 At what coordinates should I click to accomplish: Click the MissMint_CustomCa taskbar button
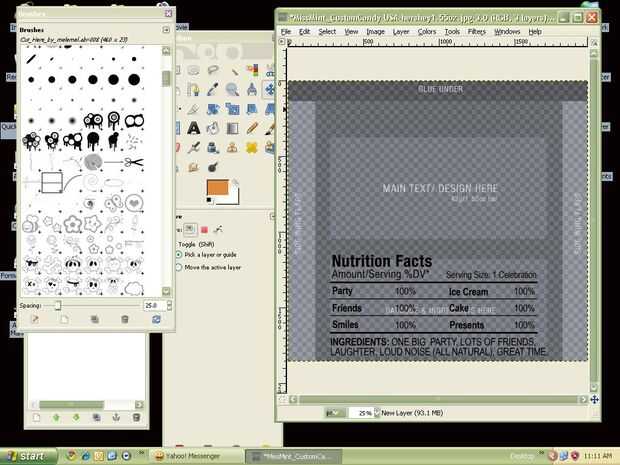tap(293, 456)
